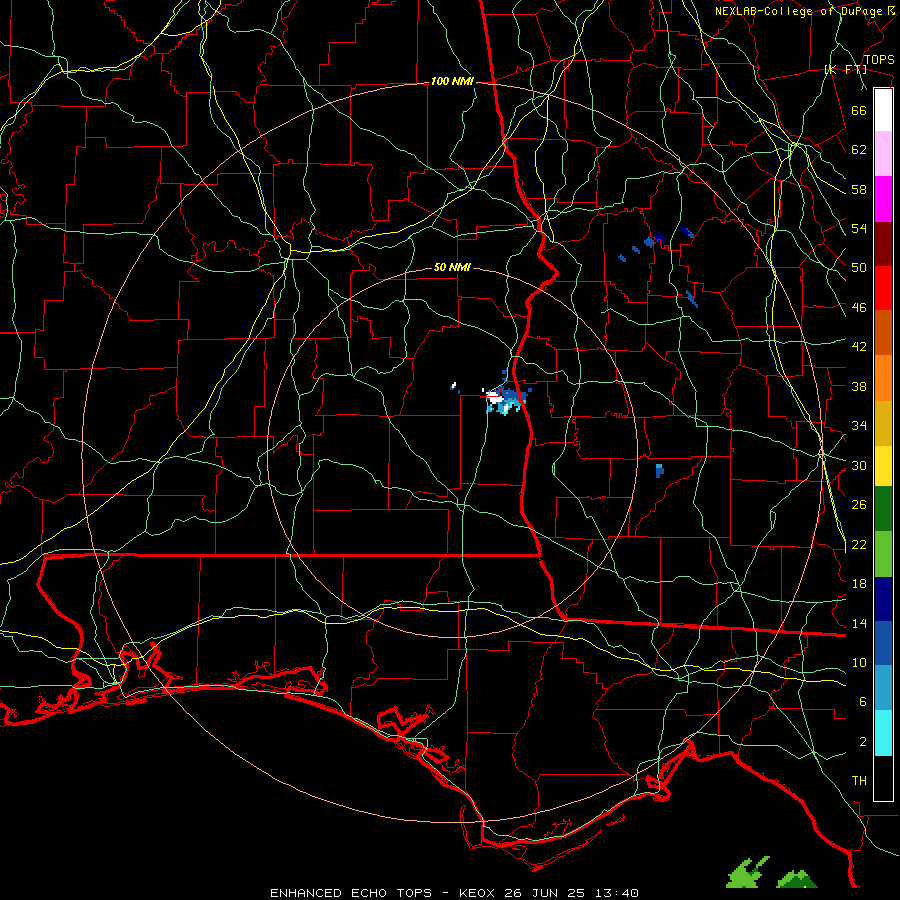The width and height of the screenshot is (900, 900).
Task: Click the legend value "54"
Action: pos(859,228)
